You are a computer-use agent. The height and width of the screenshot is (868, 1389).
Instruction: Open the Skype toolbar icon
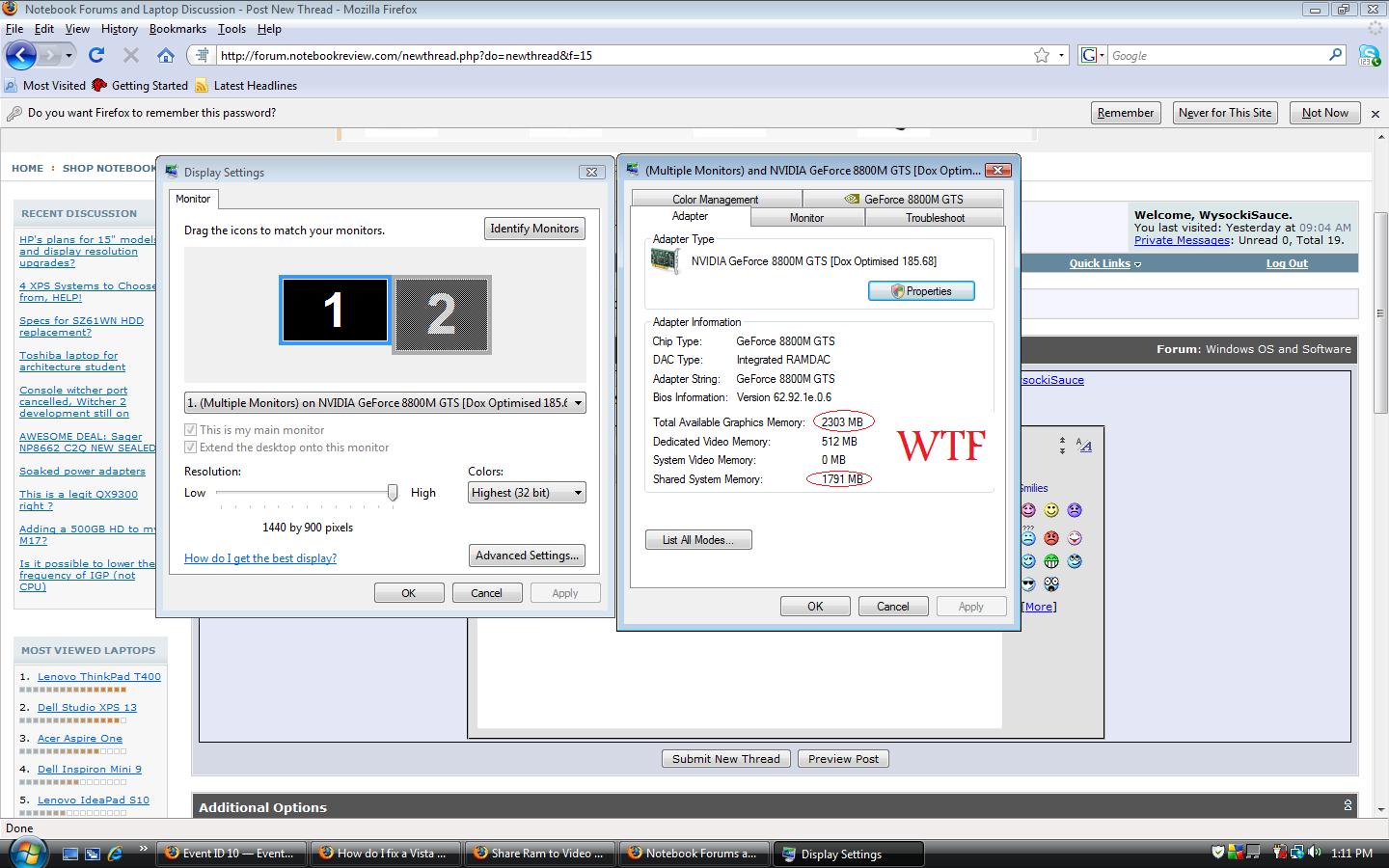pos(1369,55)
